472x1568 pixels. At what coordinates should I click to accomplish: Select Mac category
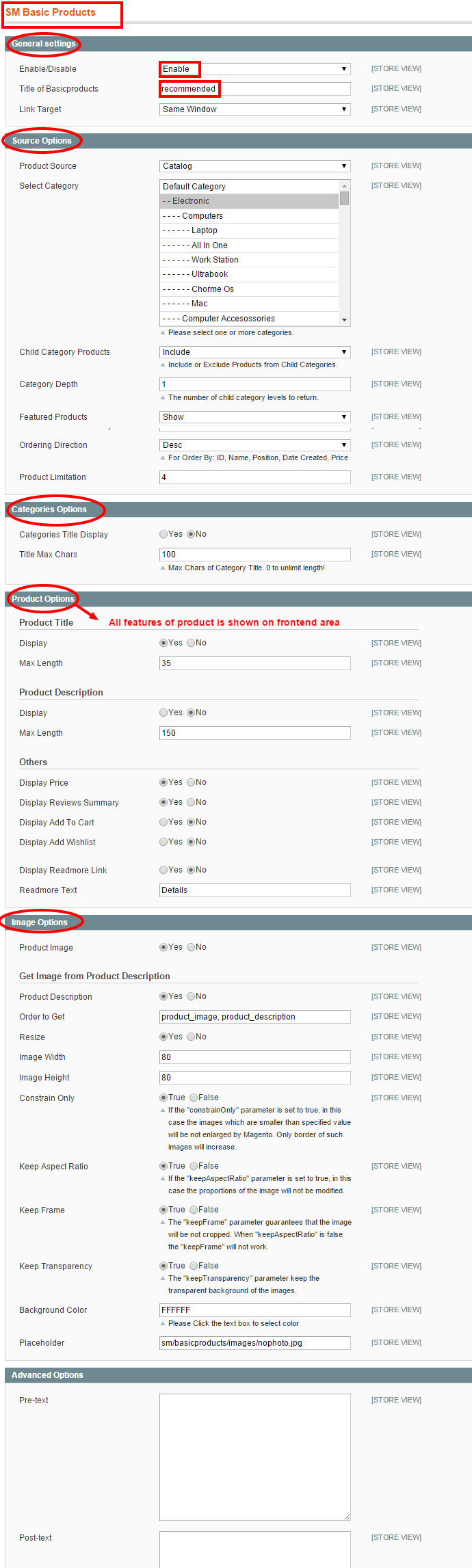pos(249,304)
